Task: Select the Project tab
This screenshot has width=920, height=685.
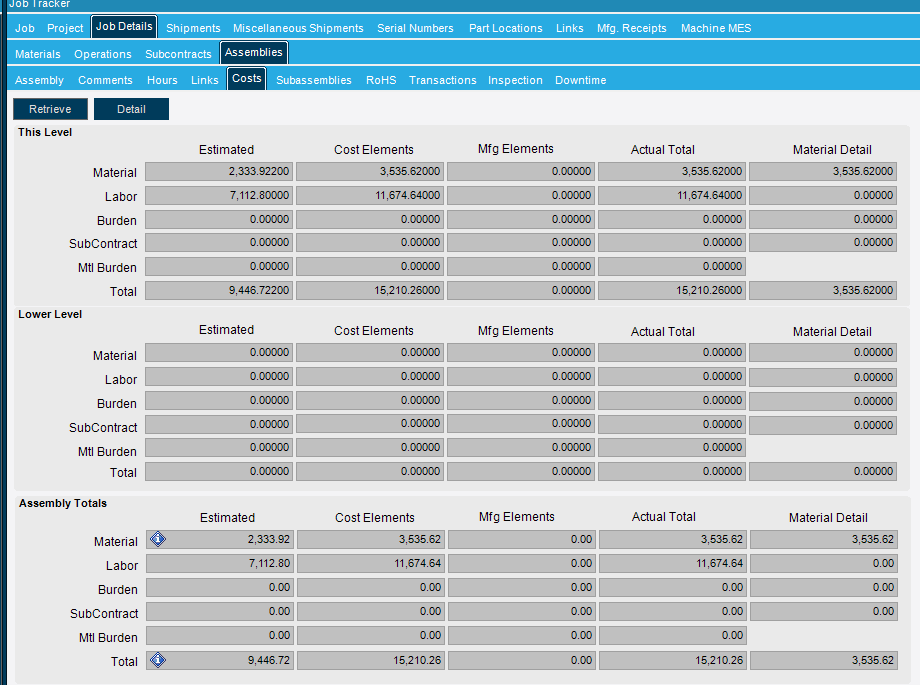Action: pos(65,28)
